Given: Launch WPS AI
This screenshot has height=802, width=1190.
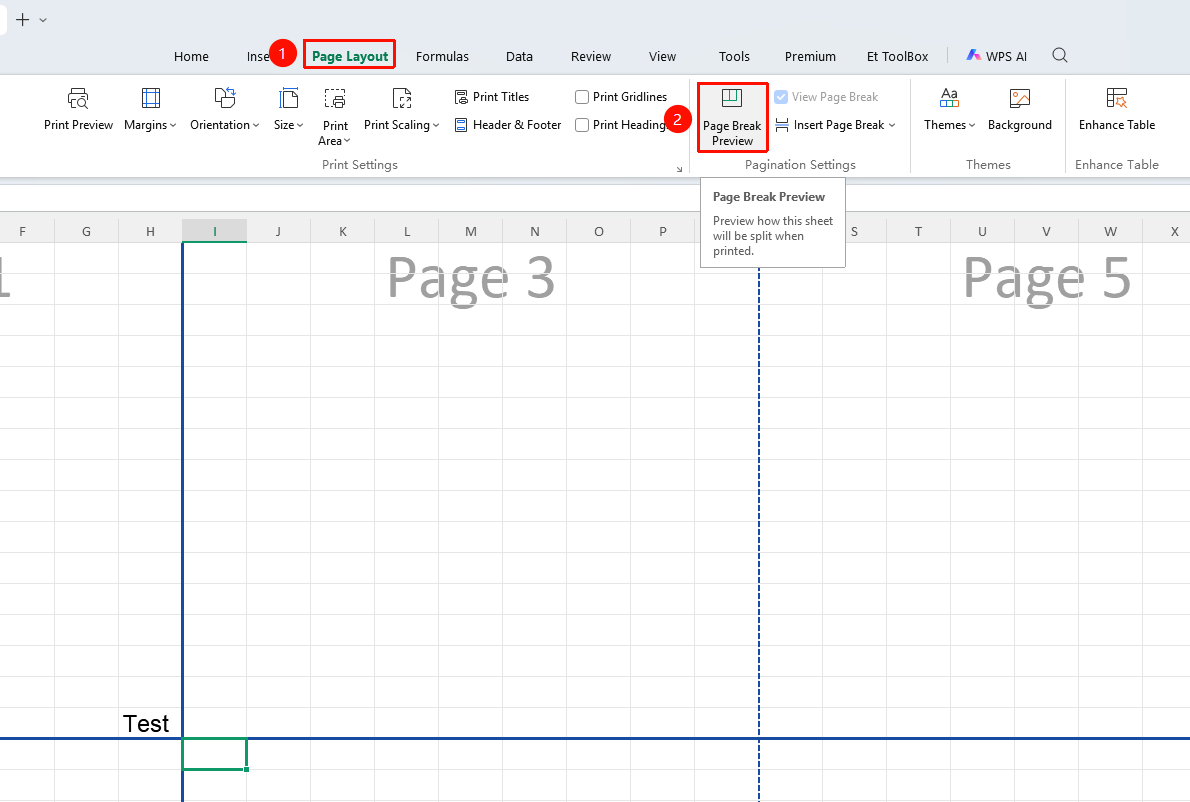Looking at the screenshot, I should (x=996, y=56).
